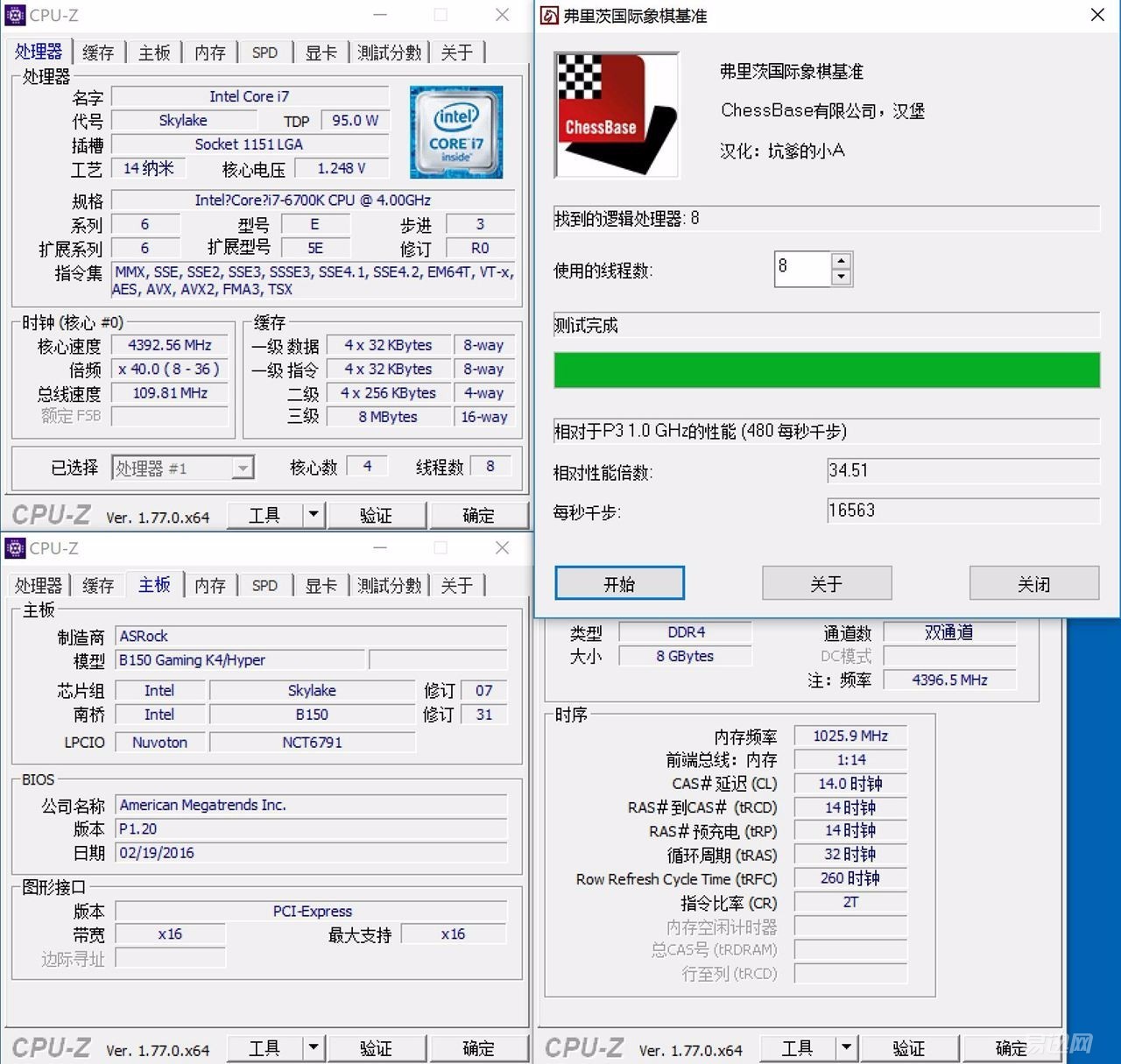Image resolution: width=1121 pixels, height=1064 pixels.
Task: Click the LPCIO chip value "NCT6791"
Action: 312,742
